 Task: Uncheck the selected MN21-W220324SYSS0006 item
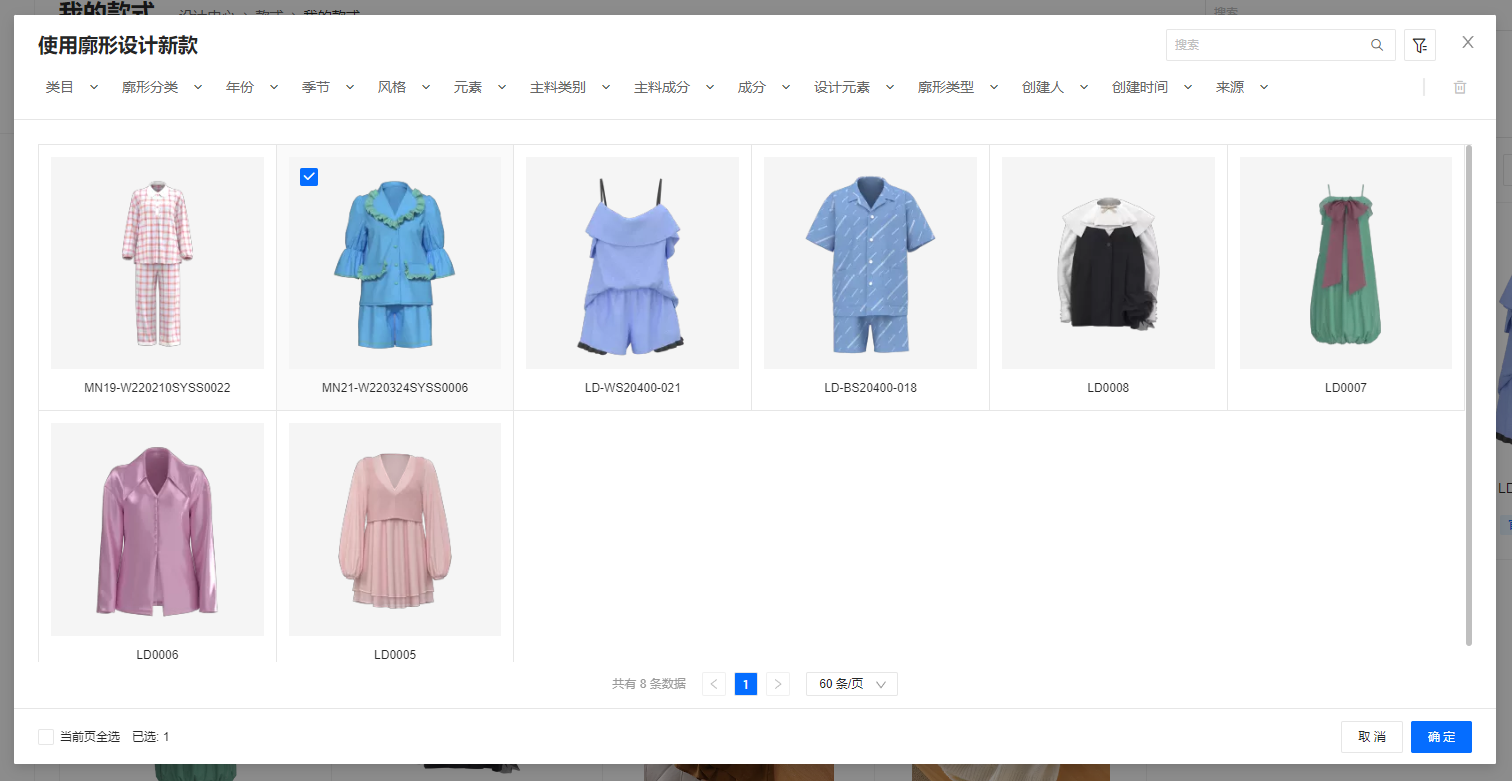tap(309, 177)
